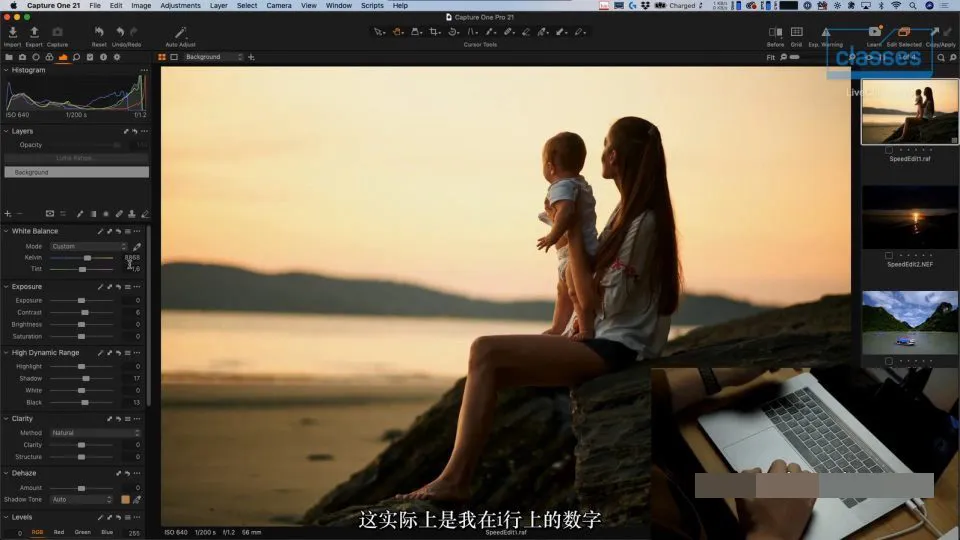
Task: Click the Import icon in the toolbar
Action: click(12, 32)
